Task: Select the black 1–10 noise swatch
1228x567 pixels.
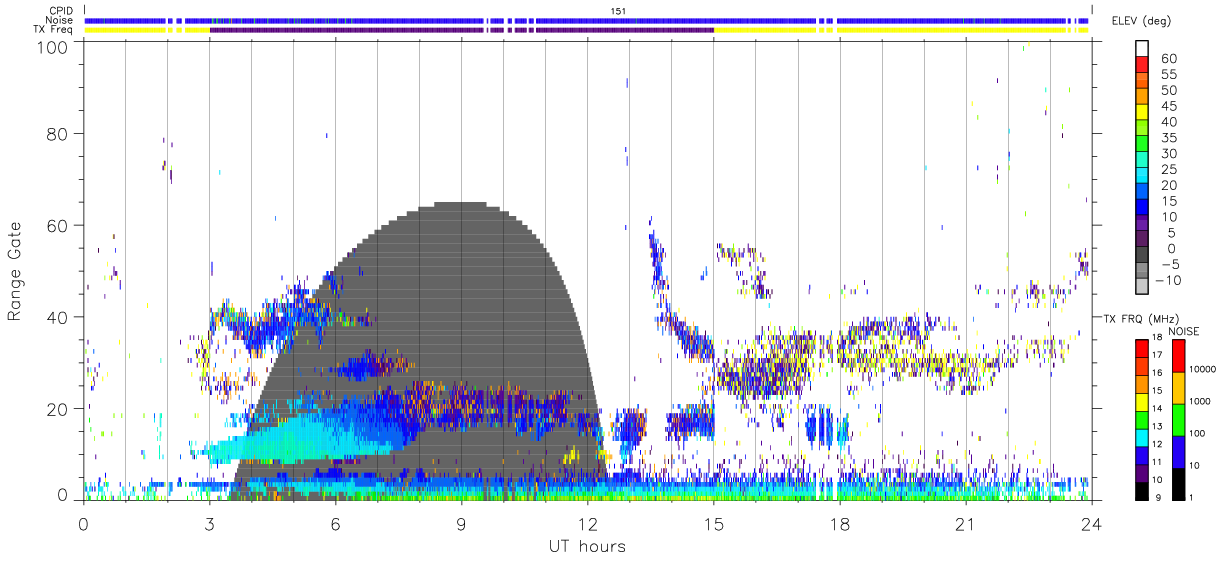Action: pos(1179,483)
